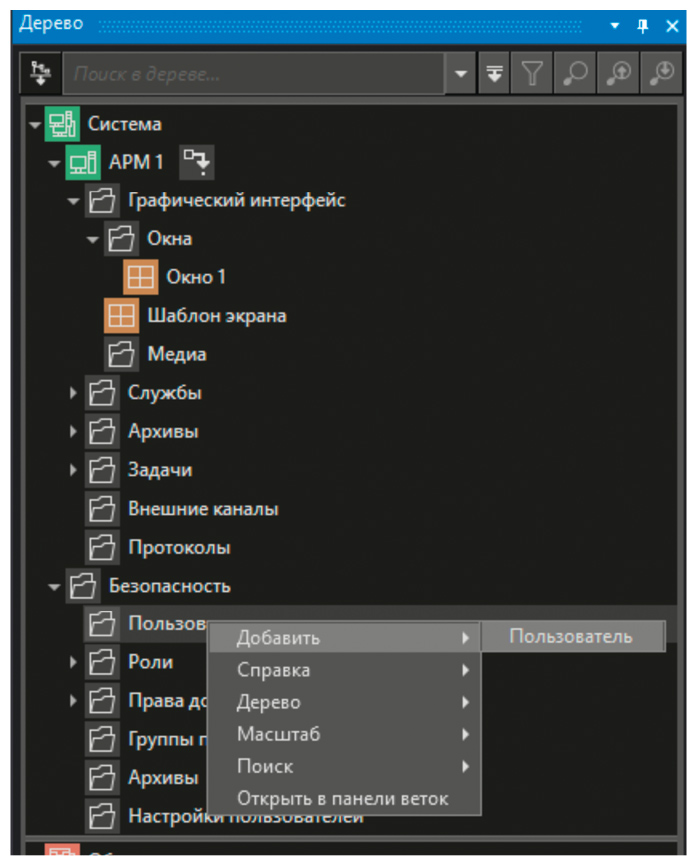
Task: Click the collapse-all icon next to search dropdown
Action: [x=494, y=74]
